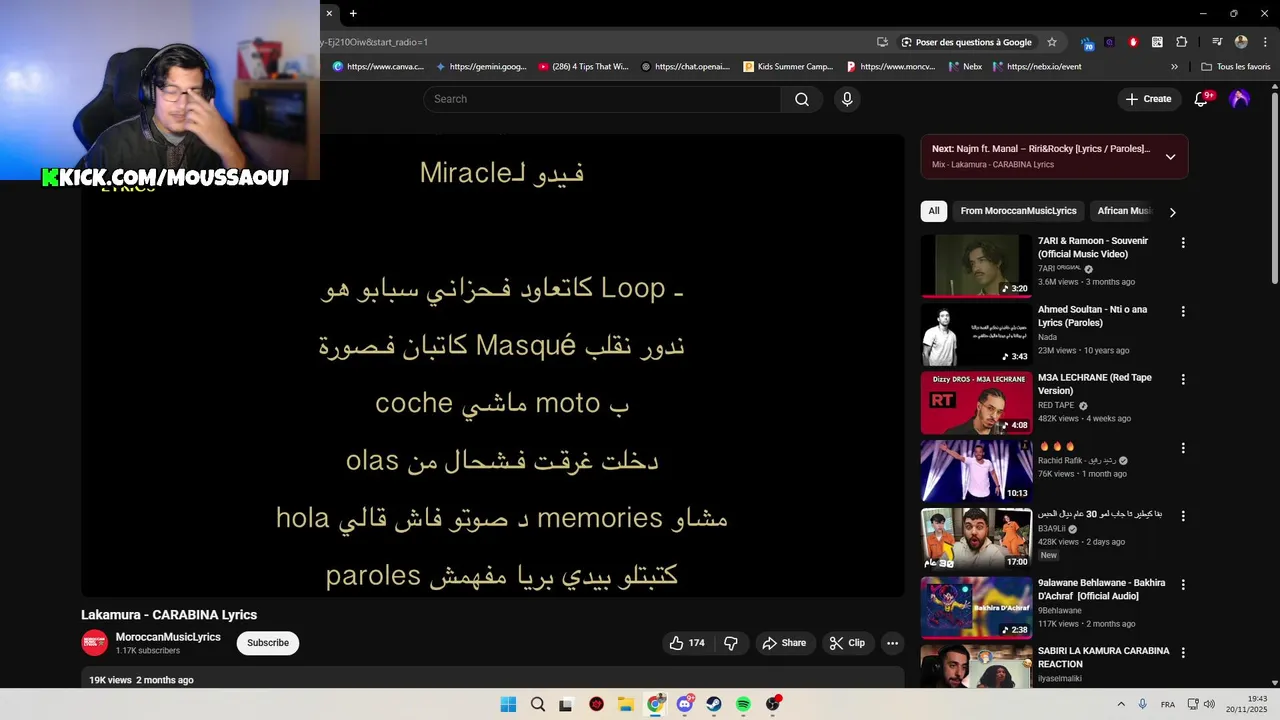This screenshot has width=1280, height=720.
Task: Show hidden bookmarks with double chevron
Action: coord(1174,67)
